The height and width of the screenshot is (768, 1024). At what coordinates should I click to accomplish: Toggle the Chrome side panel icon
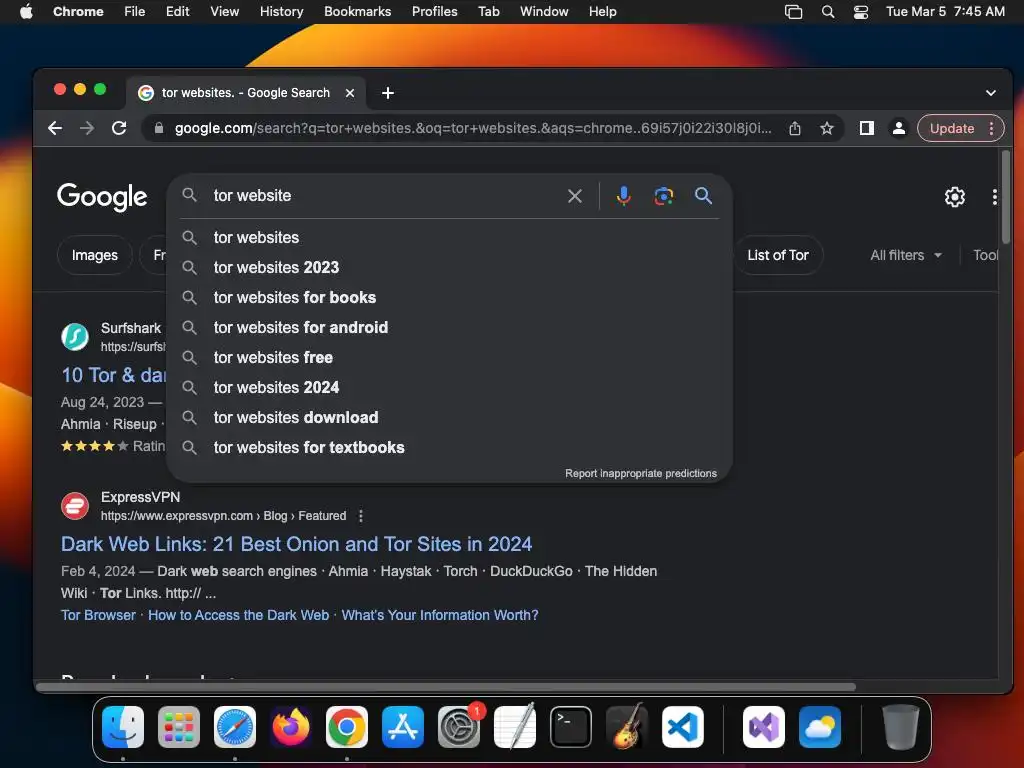[x=867, y=128]
